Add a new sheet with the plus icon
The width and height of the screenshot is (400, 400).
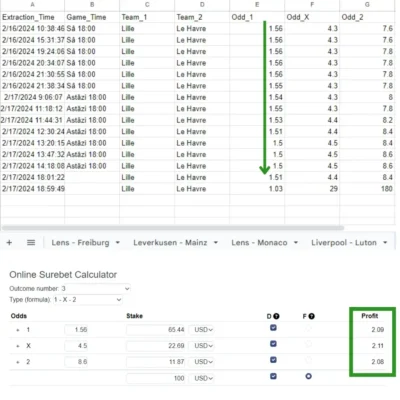click(x=9, y=242)
